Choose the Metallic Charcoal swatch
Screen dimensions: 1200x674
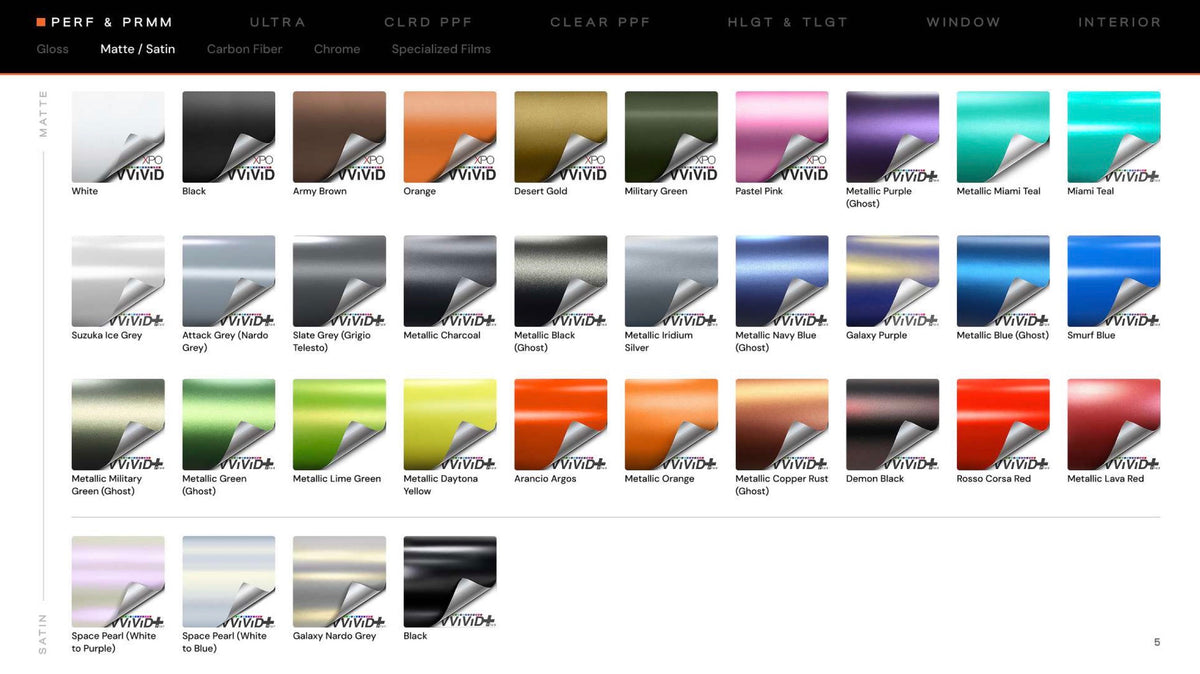pos(450,281)
